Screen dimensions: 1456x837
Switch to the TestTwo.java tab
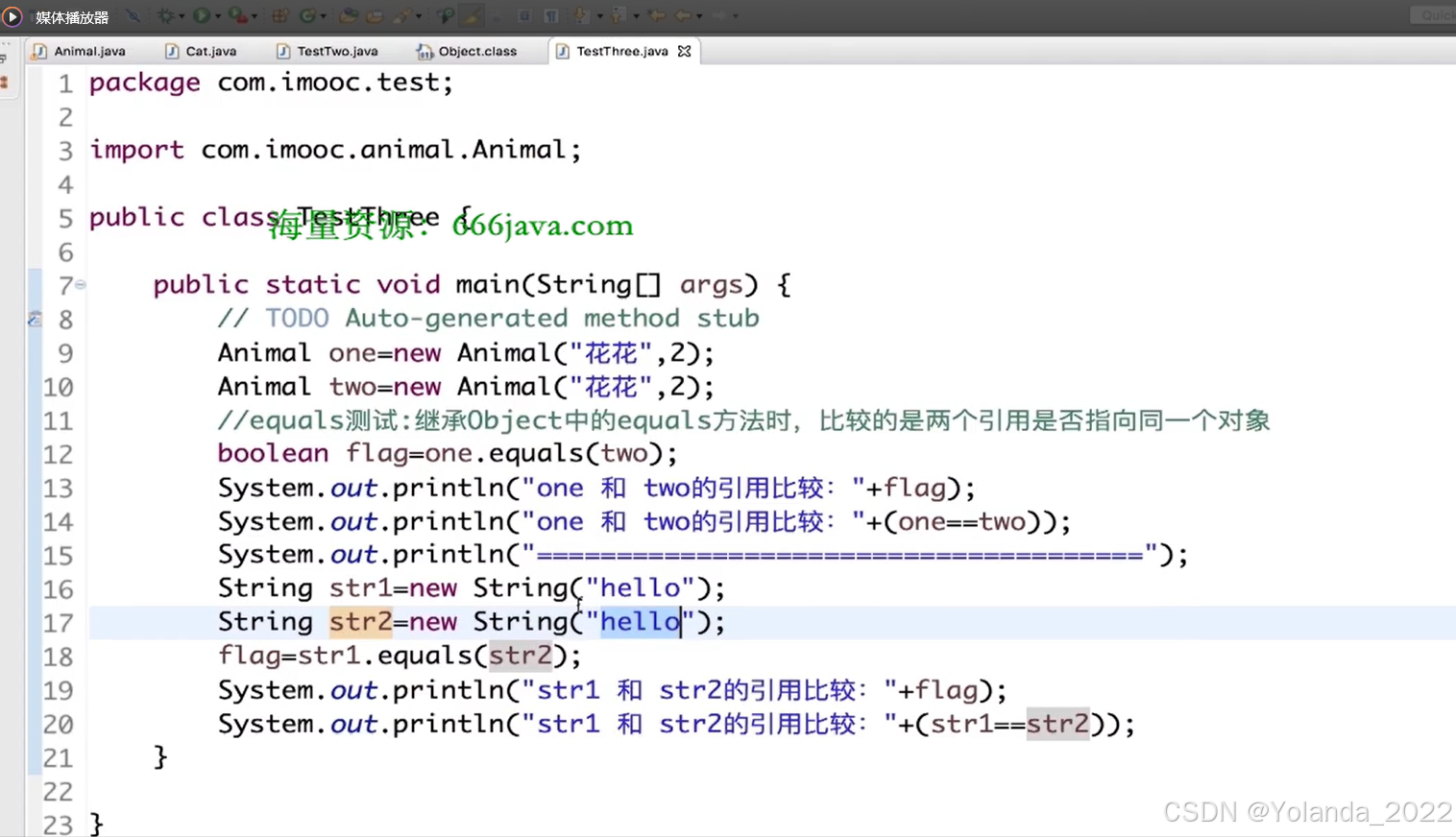pos(328,51)
